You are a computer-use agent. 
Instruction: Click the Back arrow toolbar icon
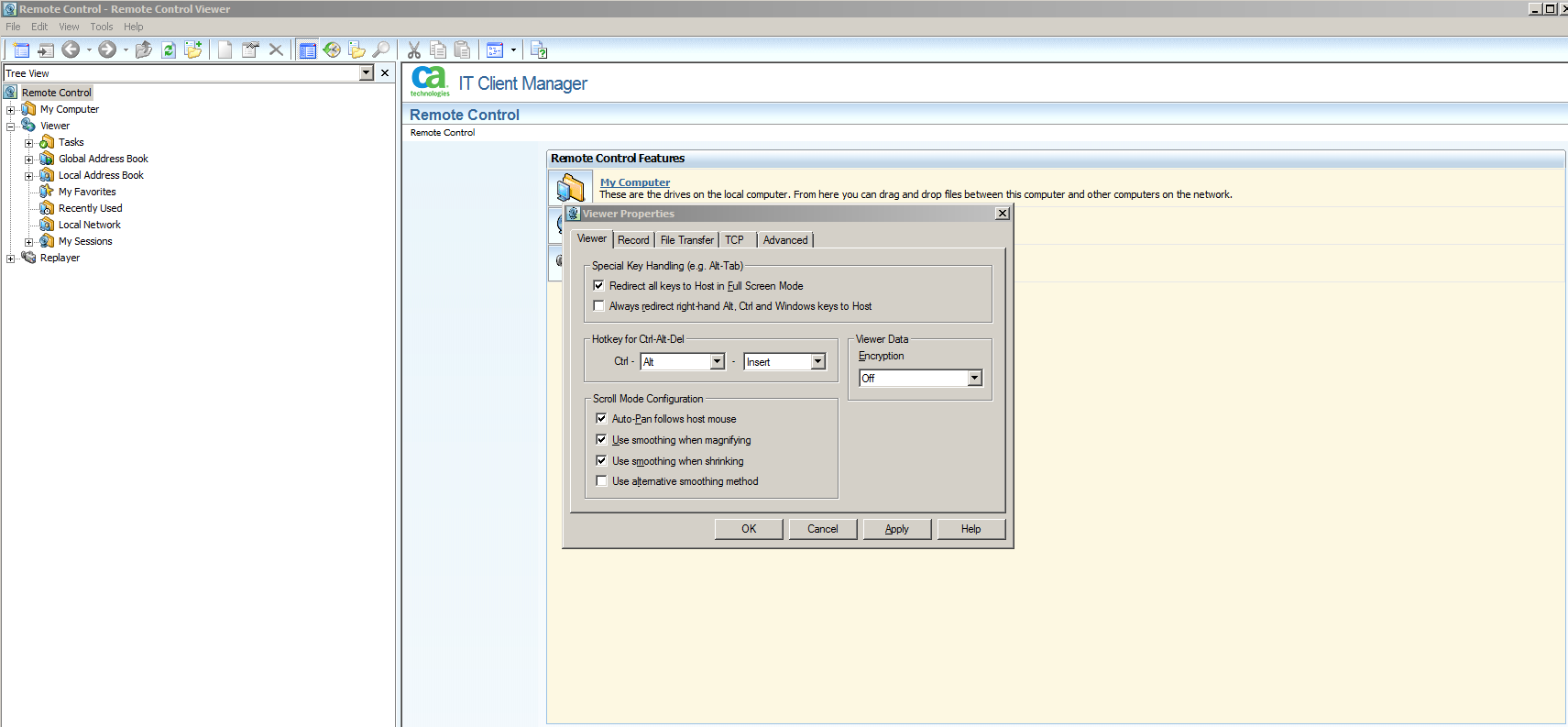(71, 50)
